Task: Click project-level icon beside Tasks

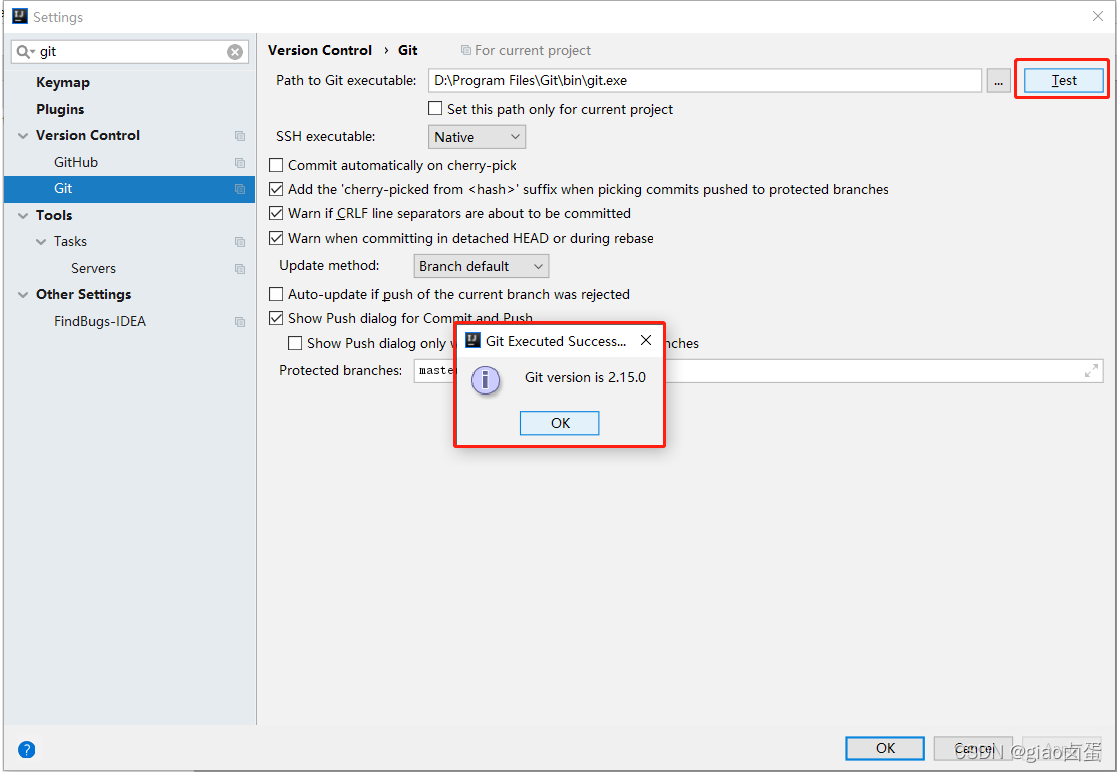Action: [240, 242]
